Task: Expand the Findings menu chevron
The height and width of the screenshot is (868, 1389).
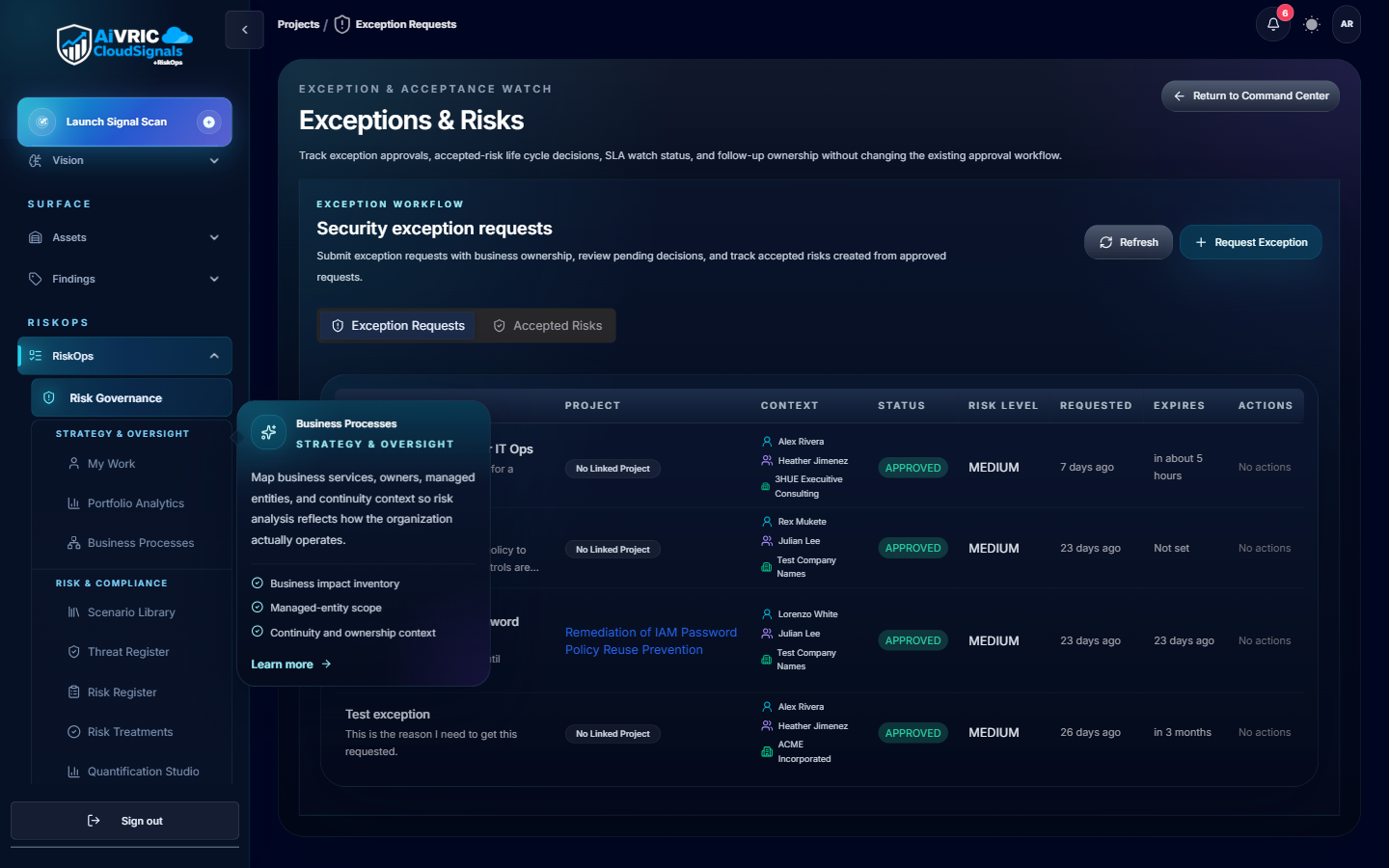Action: 214,279
